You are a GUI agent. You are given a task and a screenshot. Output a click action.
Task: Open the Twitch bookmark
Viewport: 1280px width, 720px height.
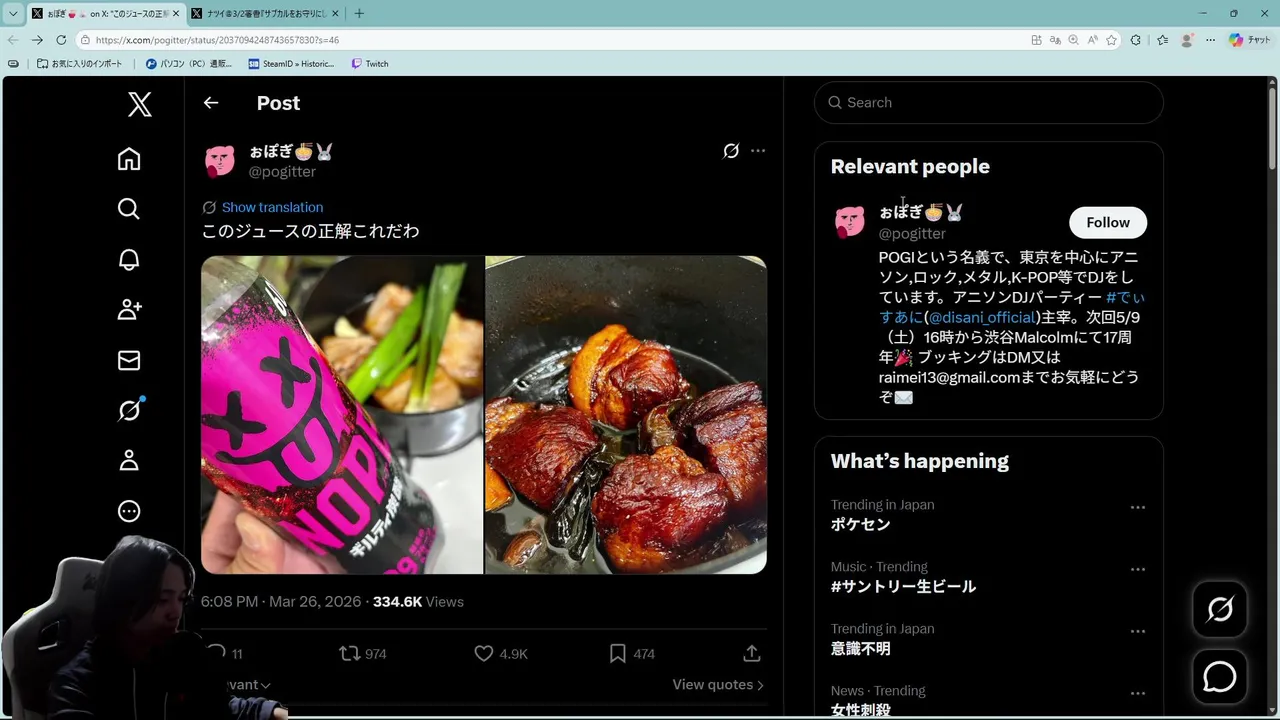370,63
